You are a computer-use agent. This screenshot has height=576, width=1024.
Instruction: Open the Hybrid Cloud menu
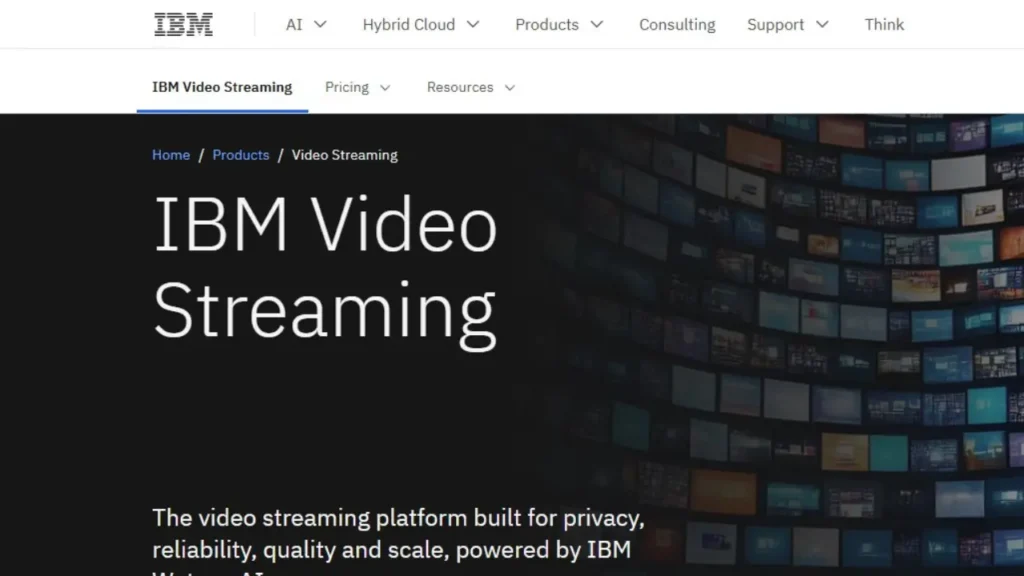pyautogui.click(x=421, y=24)
